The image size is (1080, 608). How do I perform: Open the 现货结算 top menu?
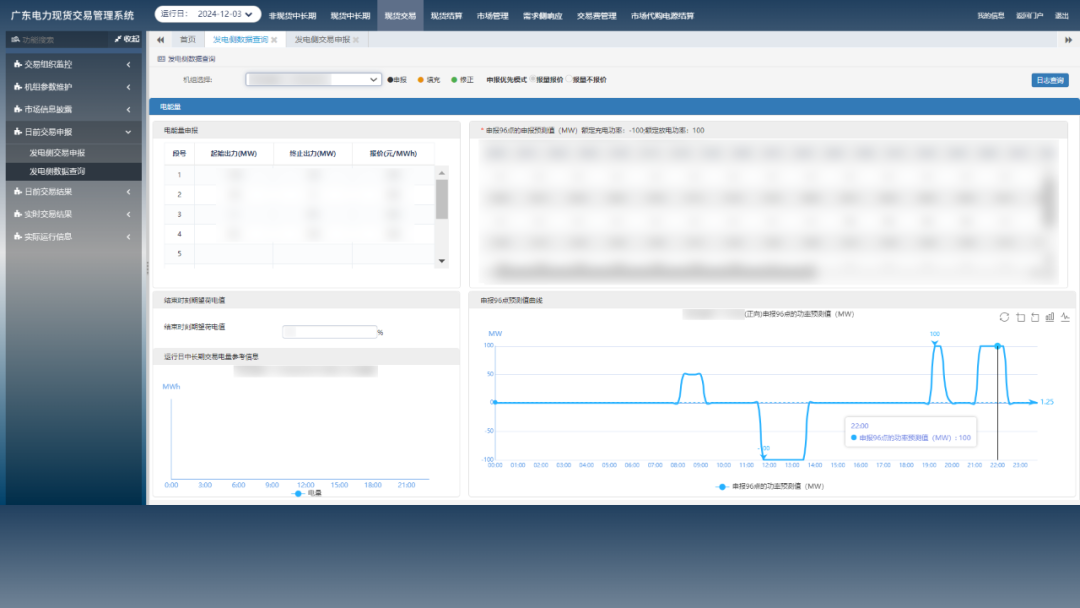coord(446,16)
